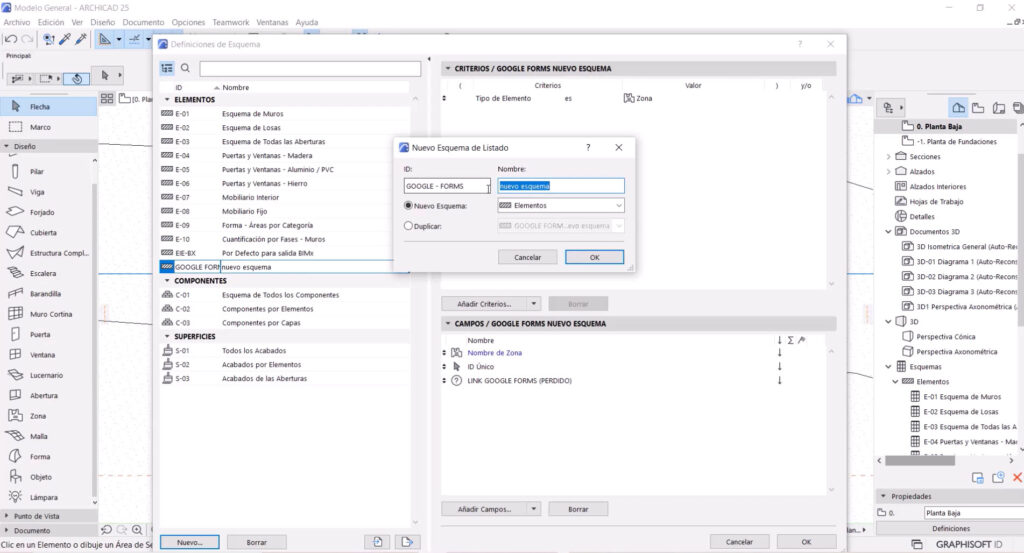This screenshot has height=553, width=1024.
Task: Open the Añadir Criterios dropdown arrow
Action: coord(535,303)
